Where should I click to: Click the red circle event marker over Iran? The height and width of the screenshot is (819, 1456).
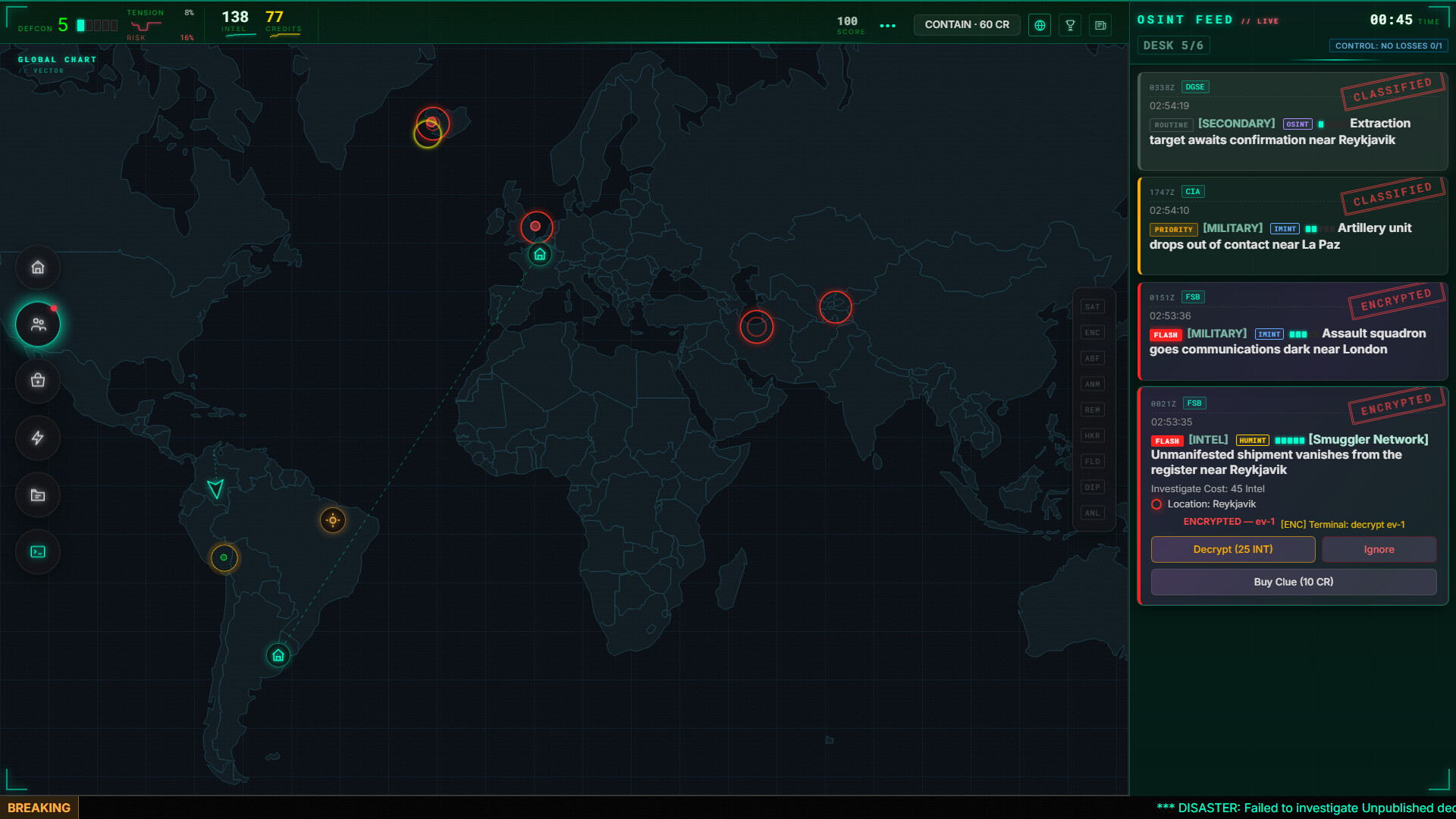tap(756, 327)
